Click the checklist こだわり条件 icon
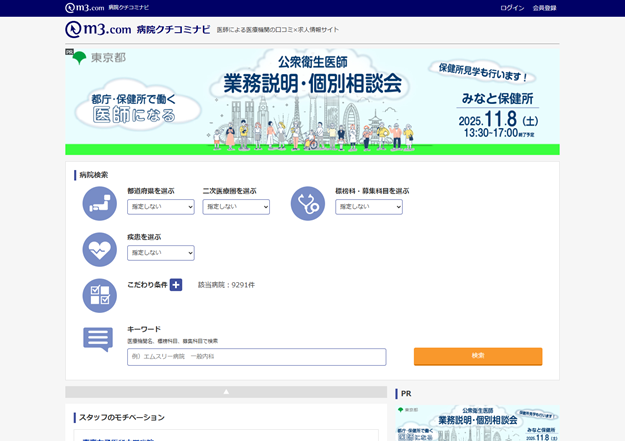This screenshot has height=441, width=625. [x=100, y=295]
